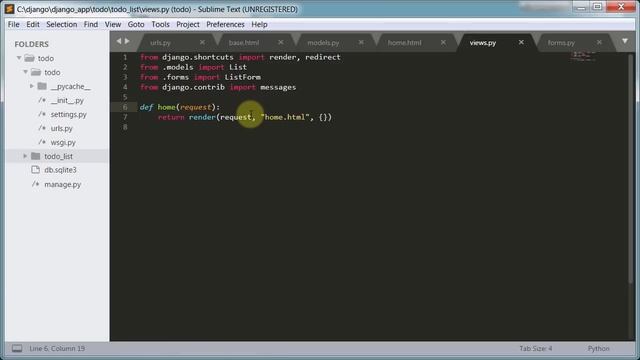Close the home.html tab

(x=443, y=42)
